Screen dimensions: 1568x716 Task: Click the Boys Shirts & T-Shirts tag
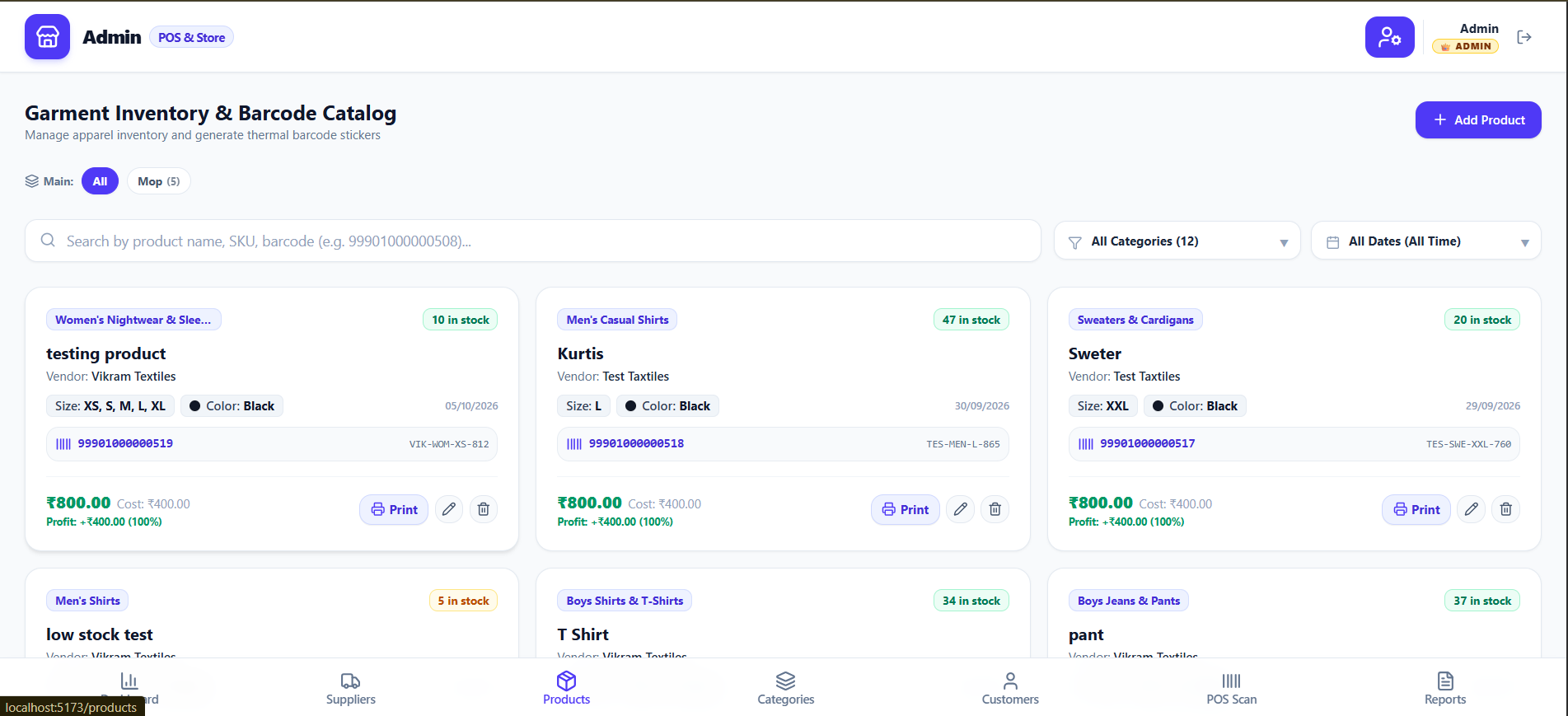[625, 601]
